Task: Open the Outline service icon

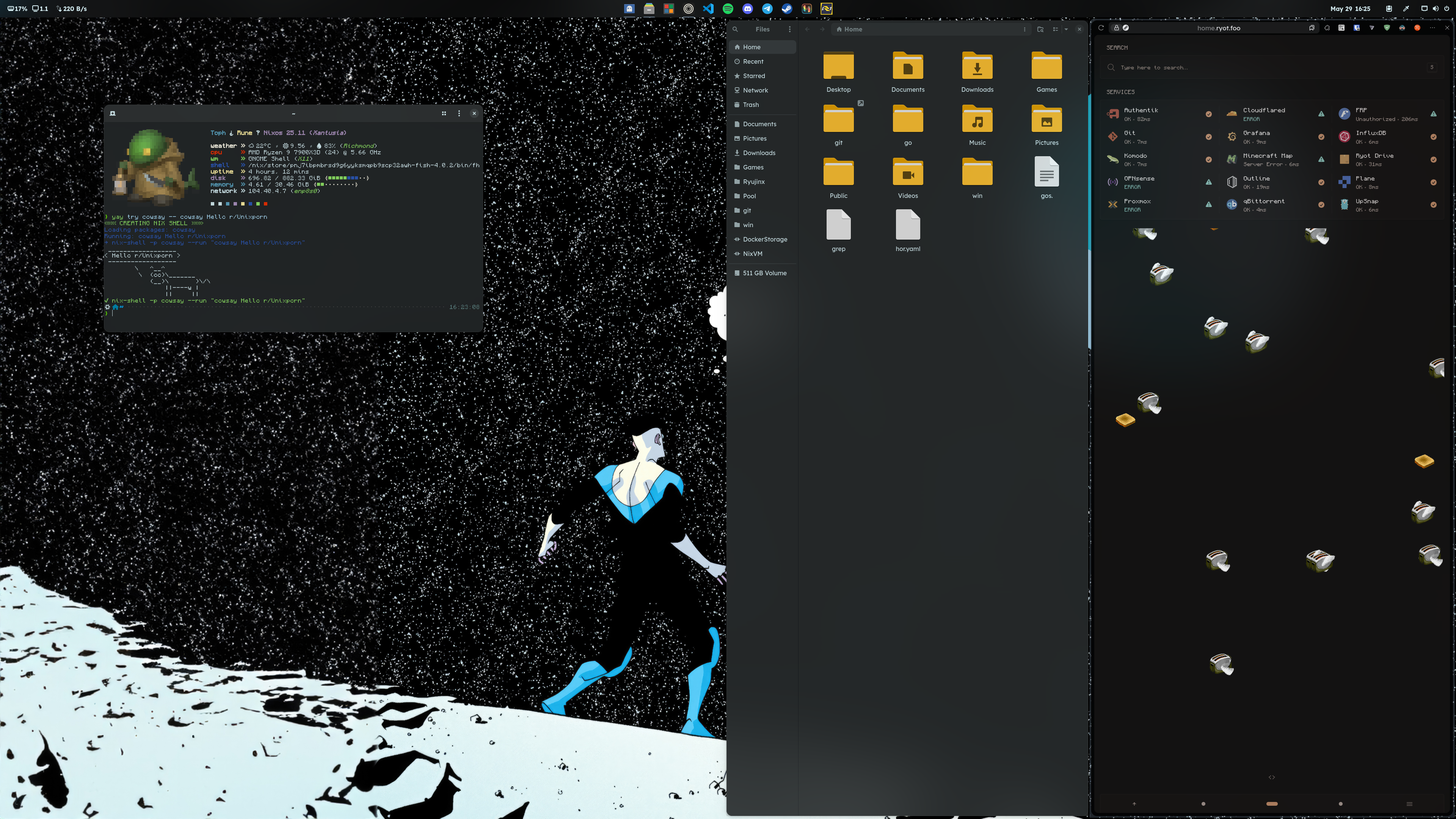Action: click(1232, 182)
